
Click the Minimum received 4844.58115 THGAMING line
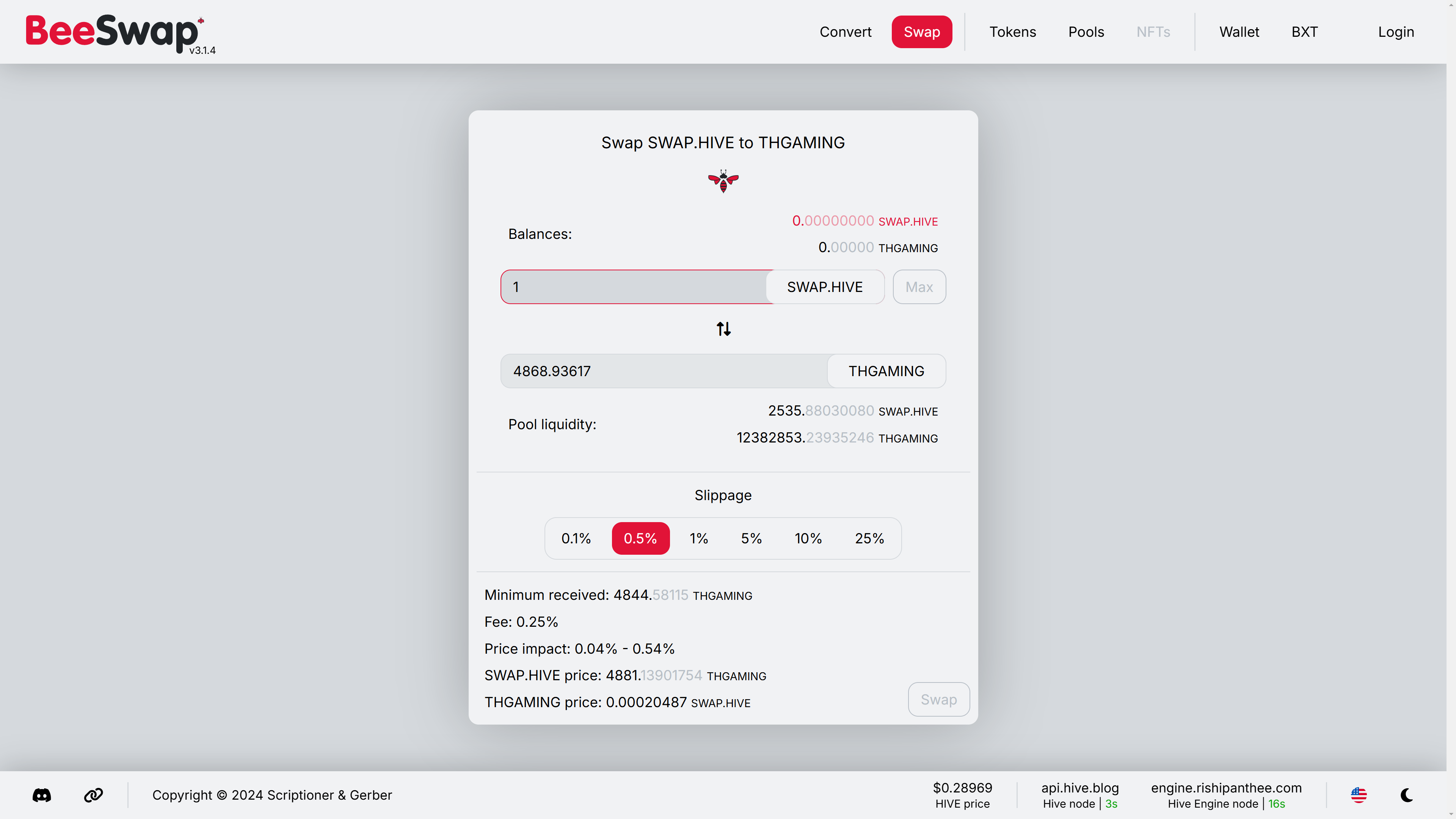618,595
